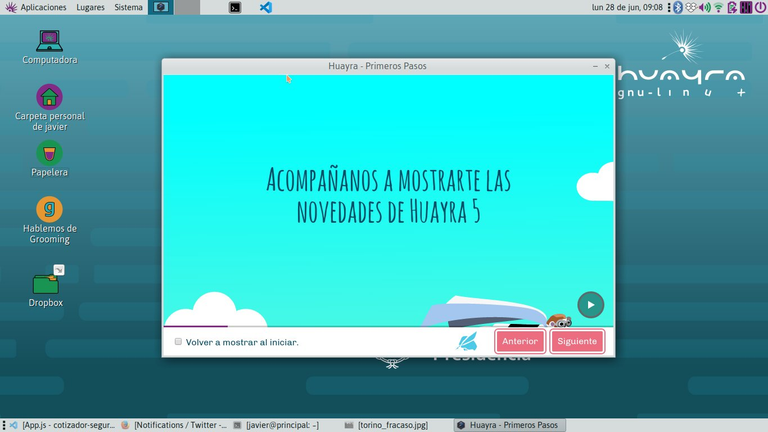Open the Dropbox tray icon
Screen dimensions: 768x432
[x=691, y=7]
